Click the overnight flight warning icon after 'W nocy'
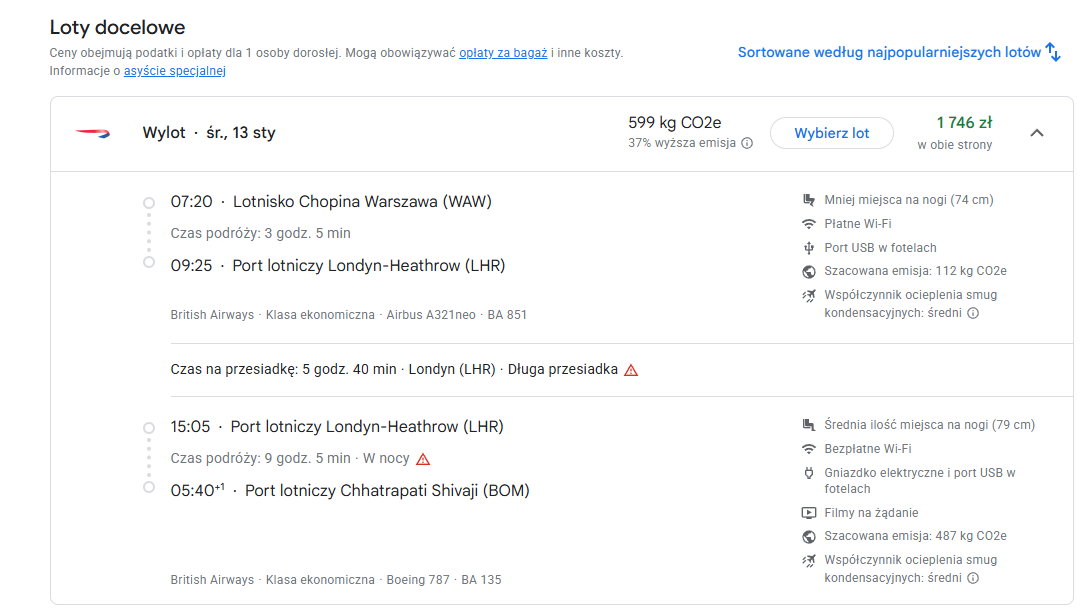This screenshot has width=1086, height=610. [x=423, y=459]
